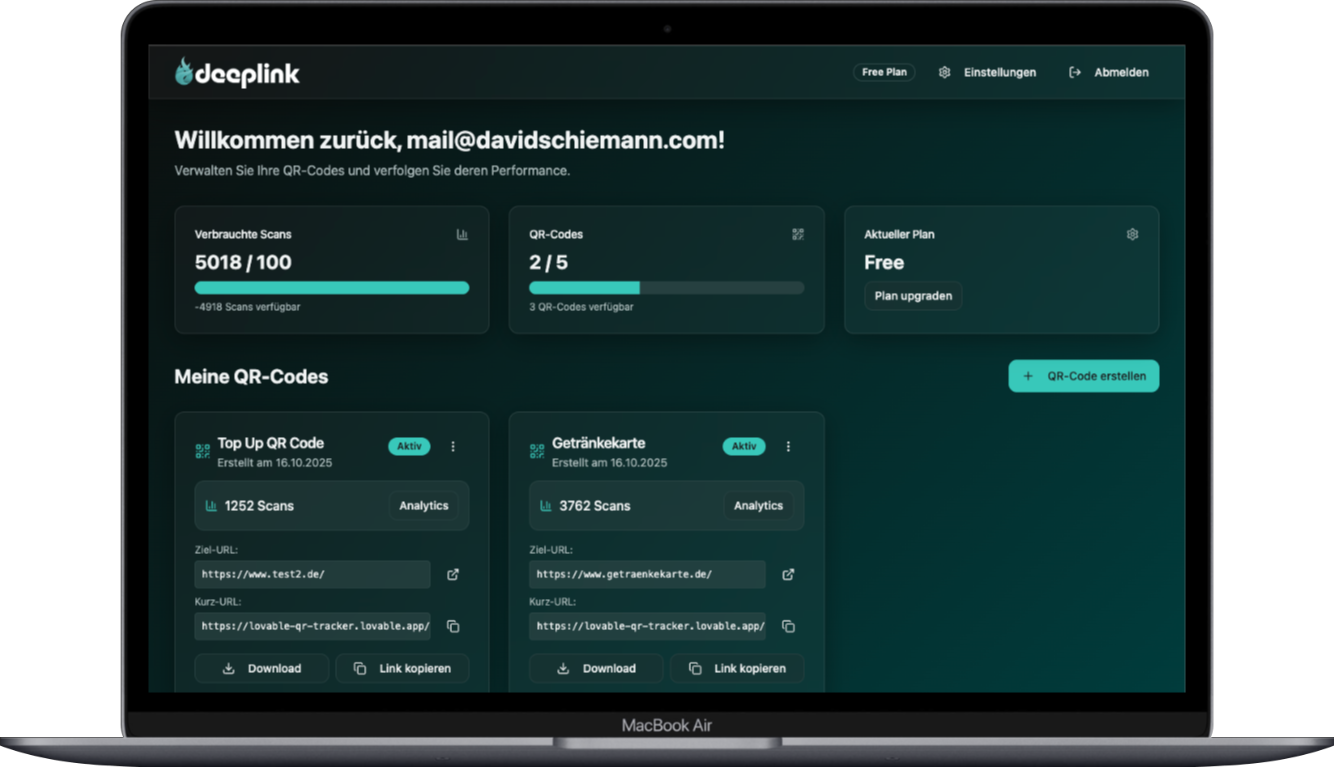Click QR icon in QR-Codes stat card

(797, 234)
